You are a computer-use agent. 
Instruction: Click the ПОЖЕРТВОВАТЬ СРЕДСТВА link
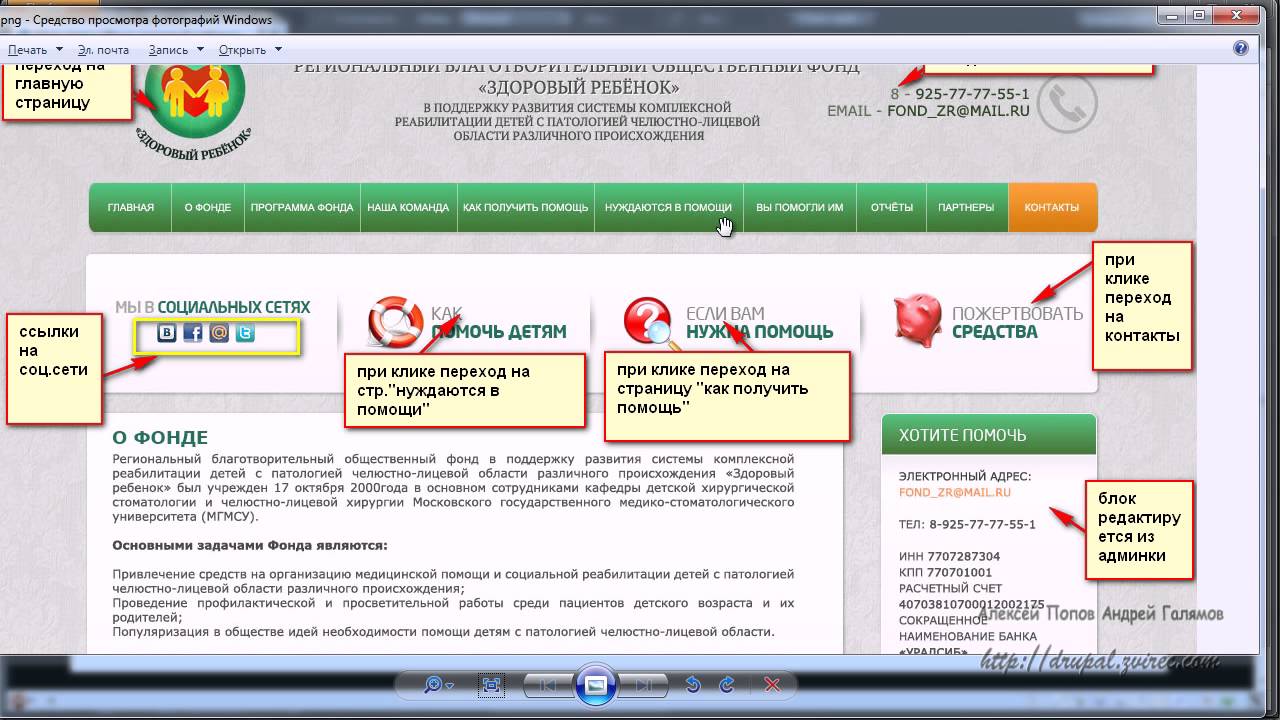pos(1017,322)
